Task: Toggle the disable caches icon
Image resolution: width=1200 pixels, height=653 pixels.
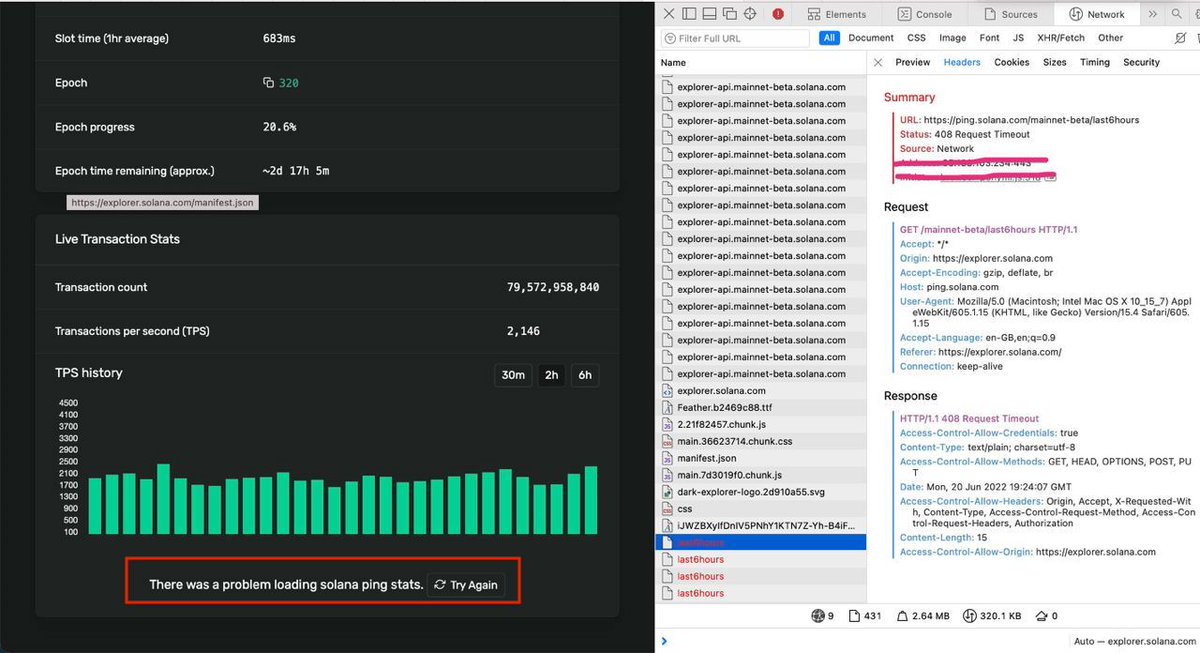Action: (x=1181, y=38)
